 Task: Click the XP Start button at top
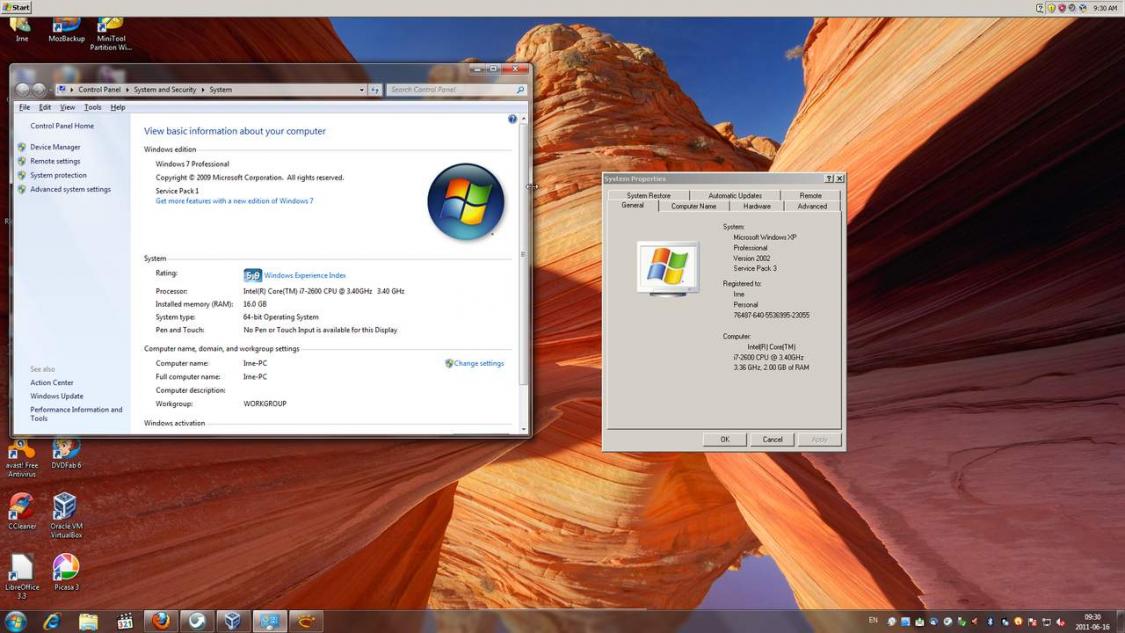[16, 7]
